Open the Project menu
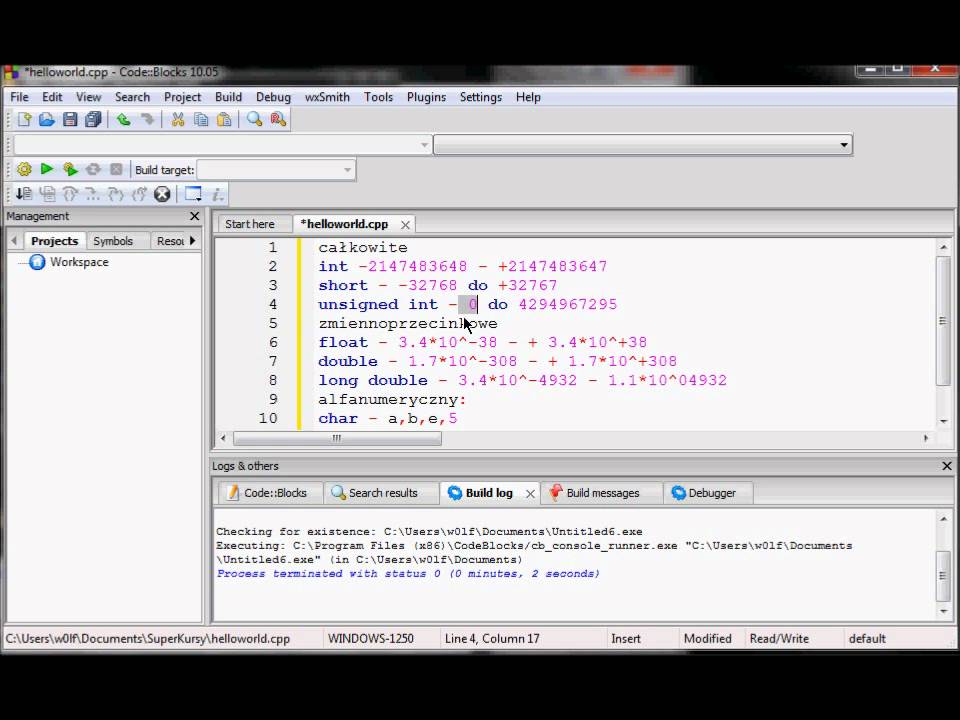 (x=182, y=97)
